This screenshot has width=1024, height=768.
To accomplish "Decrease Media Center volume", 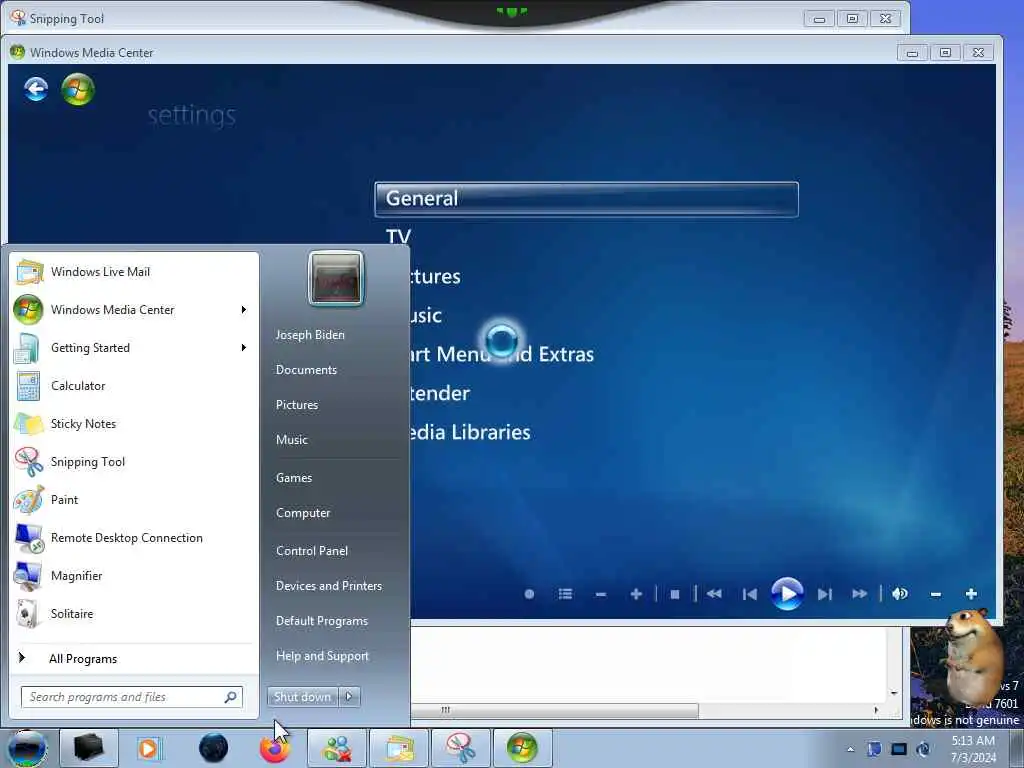I will click(936, 594).
